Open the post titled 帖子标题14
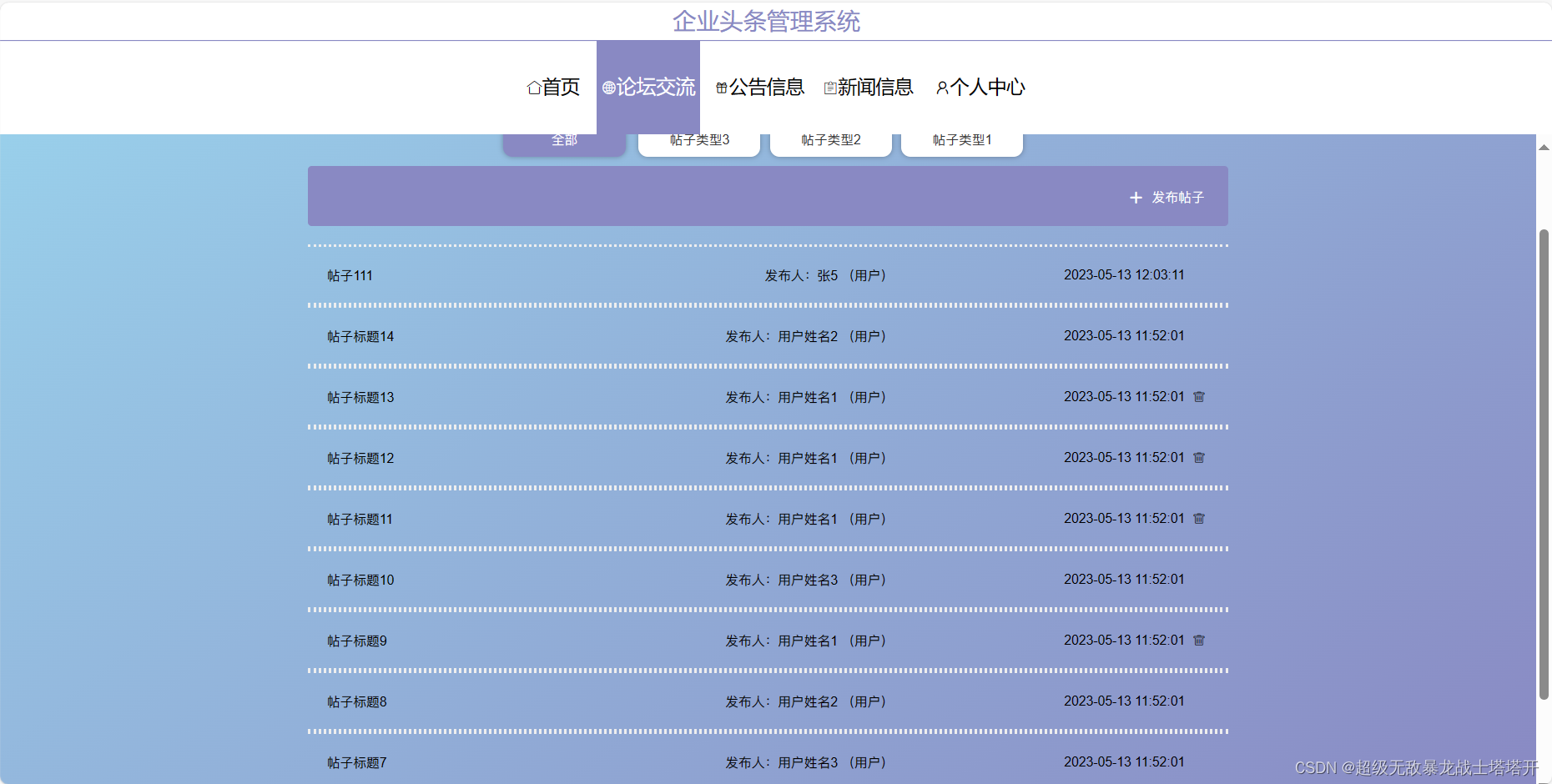The image size is (1552, 784). coord(360,337)
